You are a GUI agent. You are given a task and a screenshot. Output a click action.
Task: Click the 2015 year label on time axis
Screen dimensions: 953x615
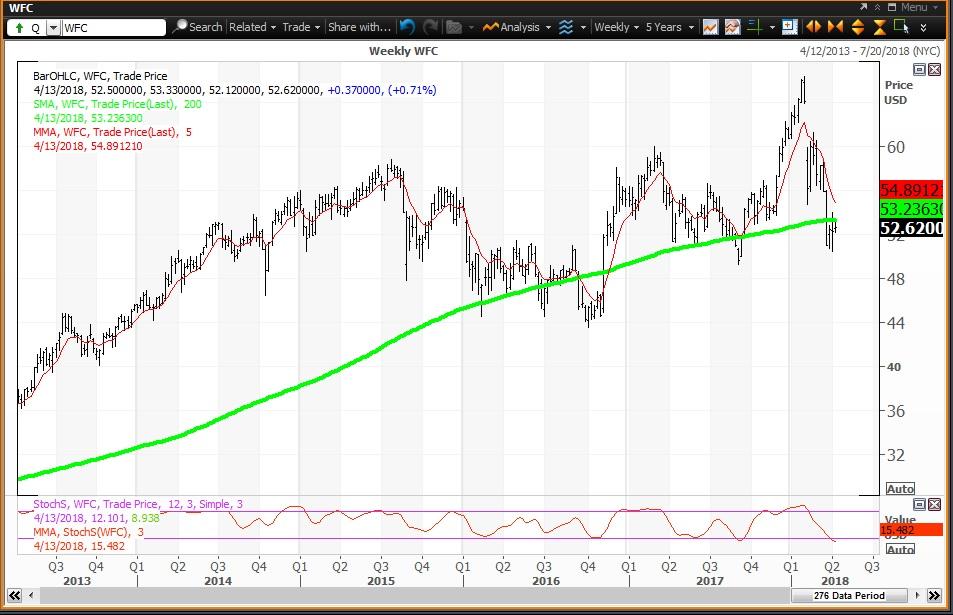tap(380, 581)
